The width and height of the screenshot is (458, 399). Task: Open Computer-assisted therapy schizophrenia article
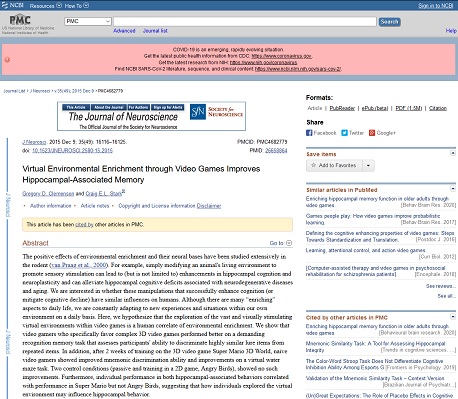(375, 271)
